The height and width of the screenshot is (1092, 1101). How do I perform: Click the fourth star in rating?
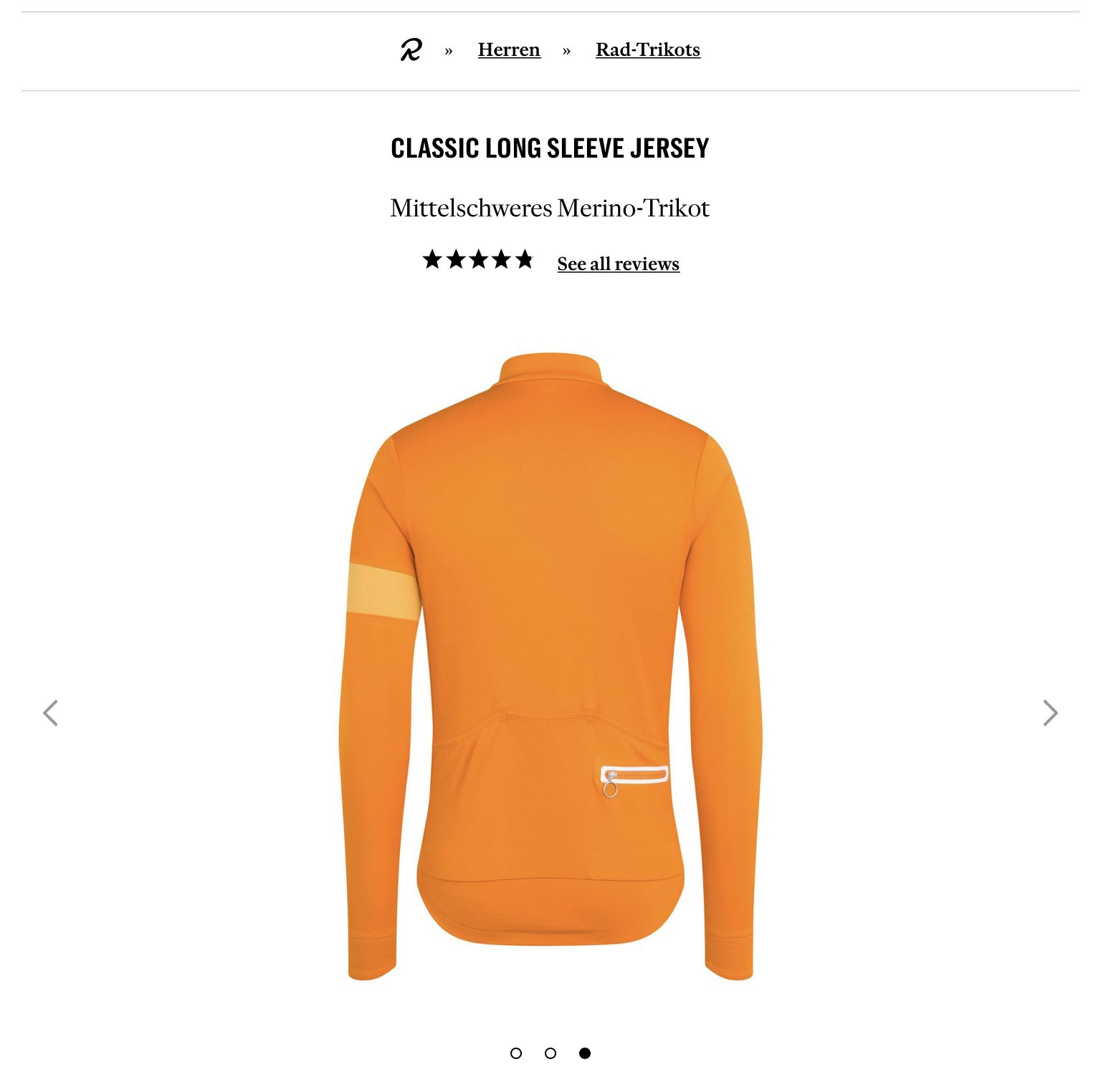coord(502,259)
